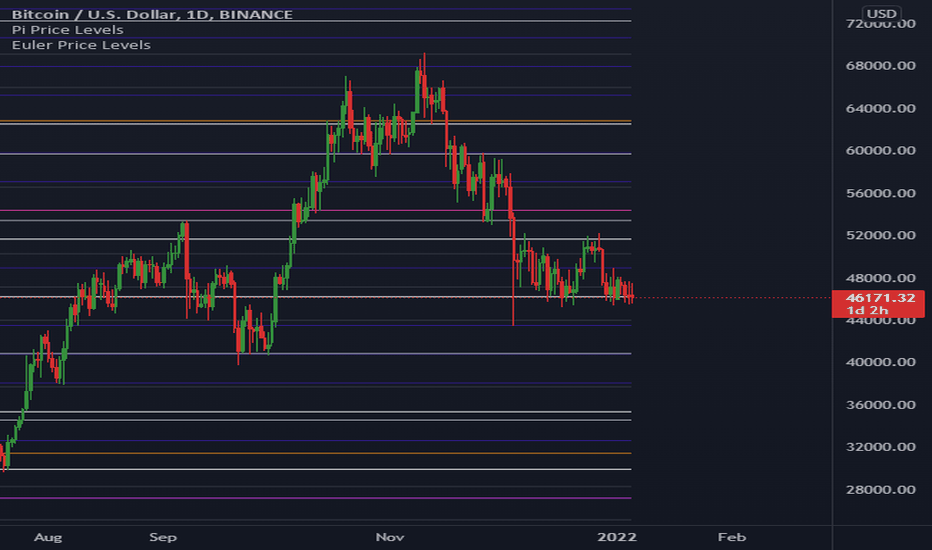
Task: Click the Aug label on time axis
Action: tap(48, 537)
